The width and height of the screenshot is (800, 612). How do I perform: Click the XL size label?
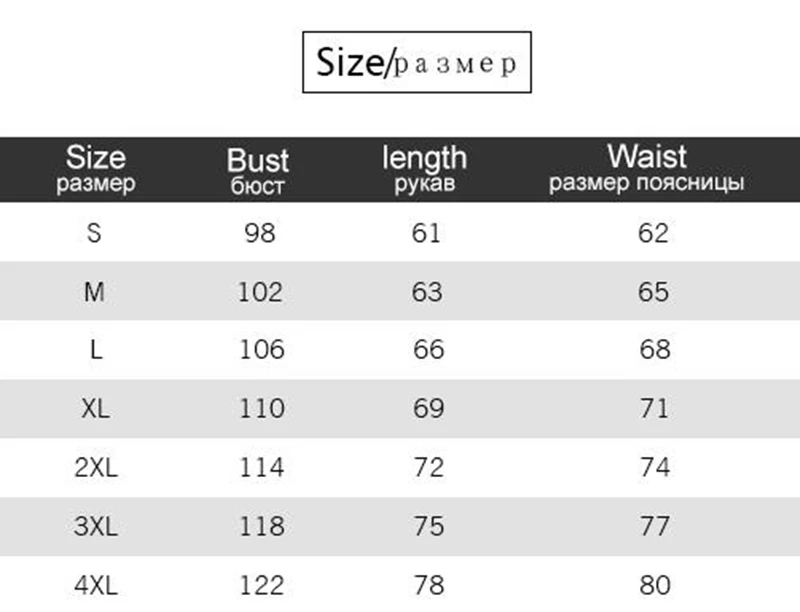coord(95,409)
